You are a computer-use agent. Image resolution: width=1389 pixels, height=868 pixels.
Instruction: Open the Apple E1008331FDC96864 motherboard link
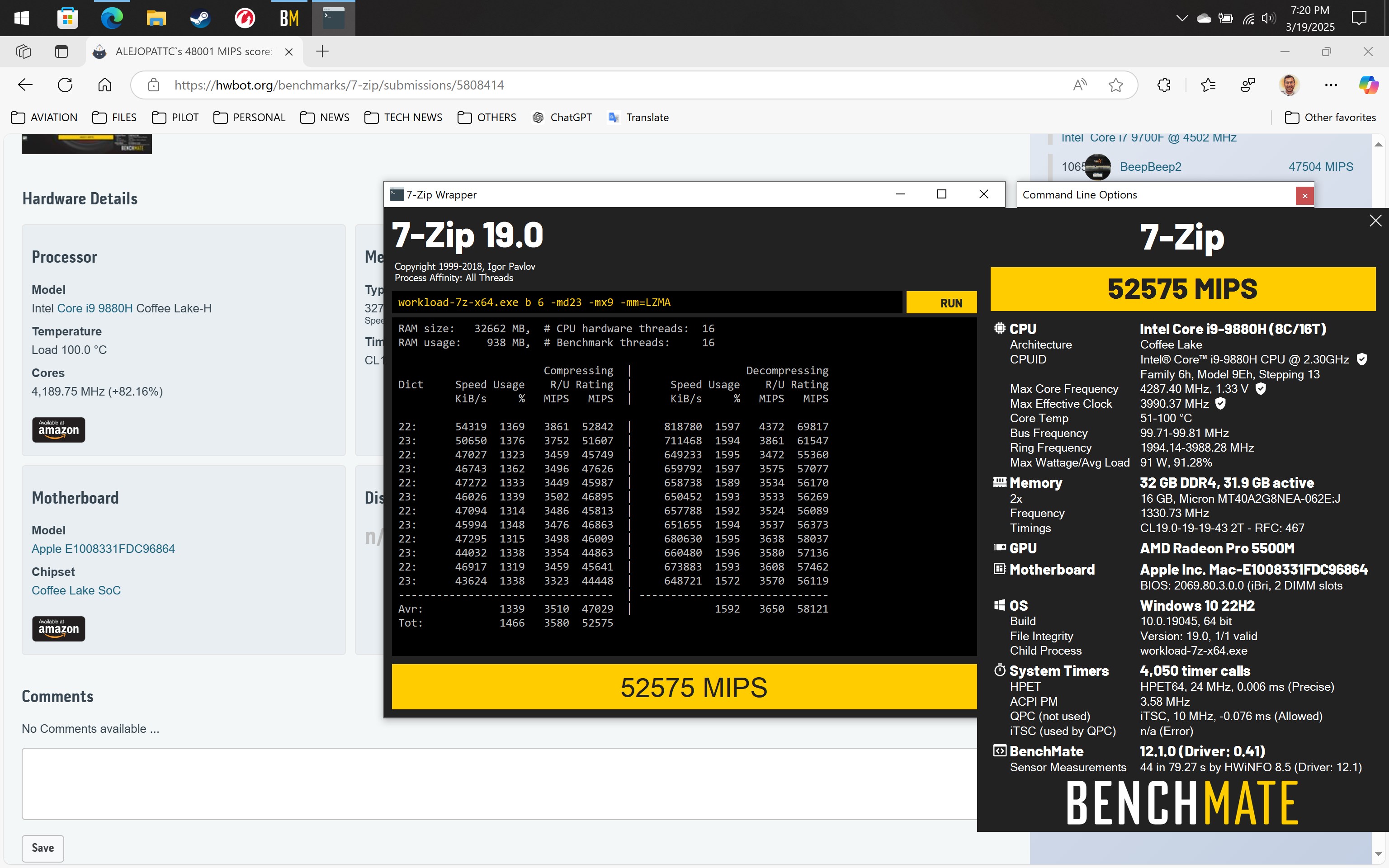[103, 549]
